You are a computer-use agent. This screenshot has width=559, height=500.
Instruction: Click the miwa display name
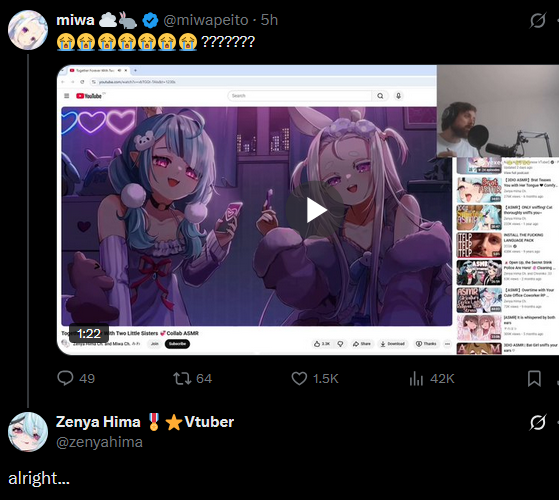click(x=75, y=20)
